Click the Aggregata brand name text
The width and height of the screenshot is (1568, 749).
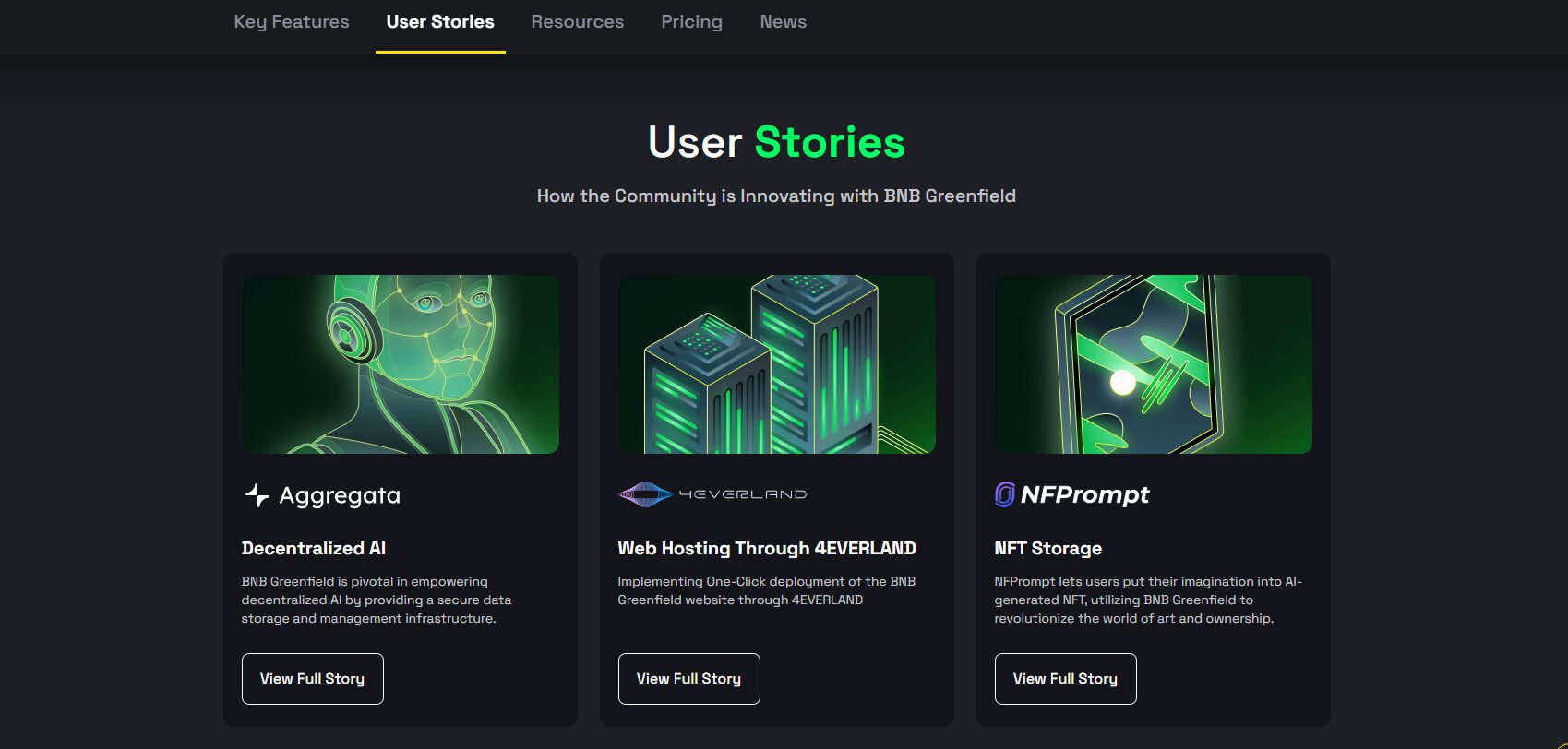click(x=340, y=496)
